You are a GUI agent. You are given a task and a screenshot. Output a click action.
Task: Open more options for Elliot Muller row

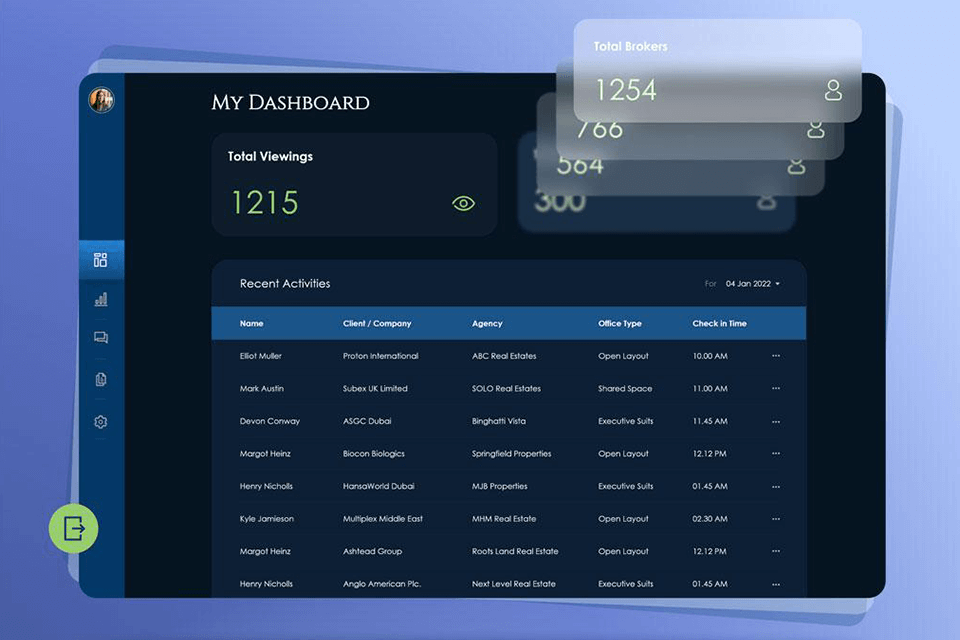coord(776,356)
